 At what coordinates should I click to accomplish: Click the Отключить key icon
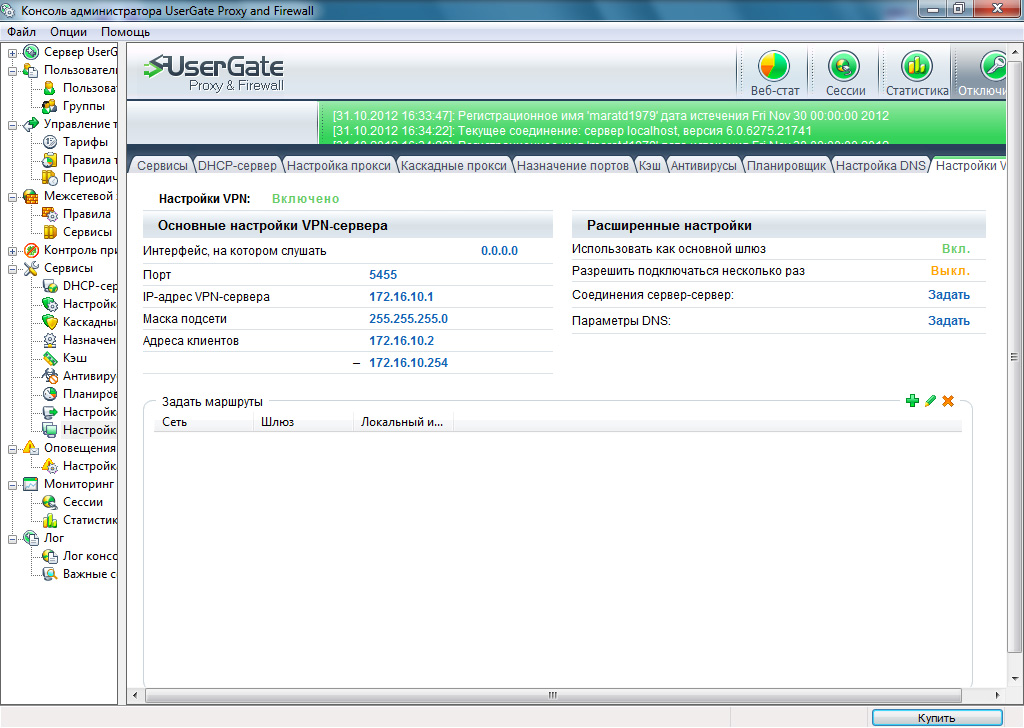[x=994, y=66]
